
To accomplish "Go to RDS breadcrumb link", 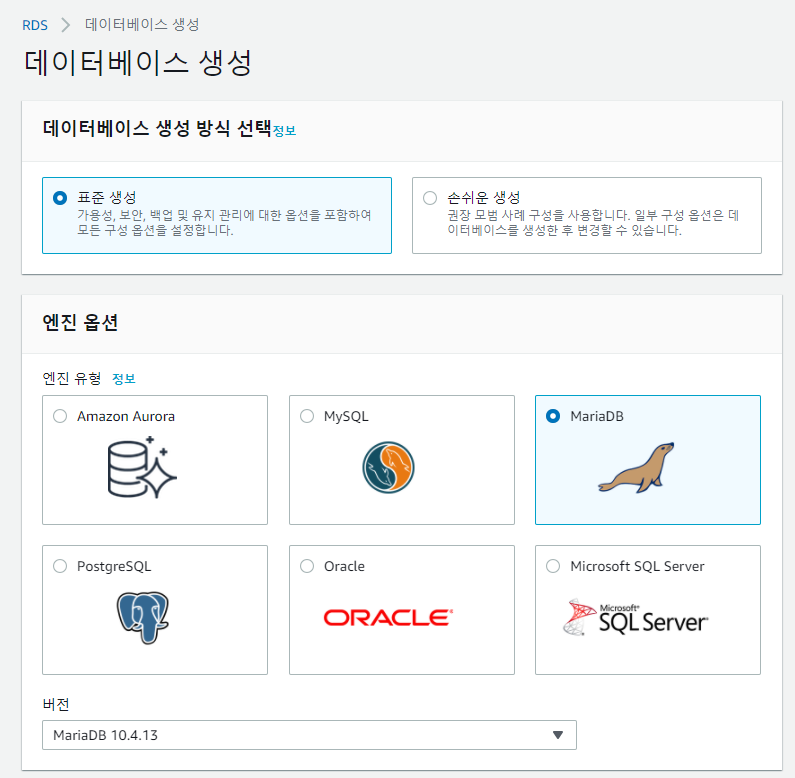I will coord(35,25).
